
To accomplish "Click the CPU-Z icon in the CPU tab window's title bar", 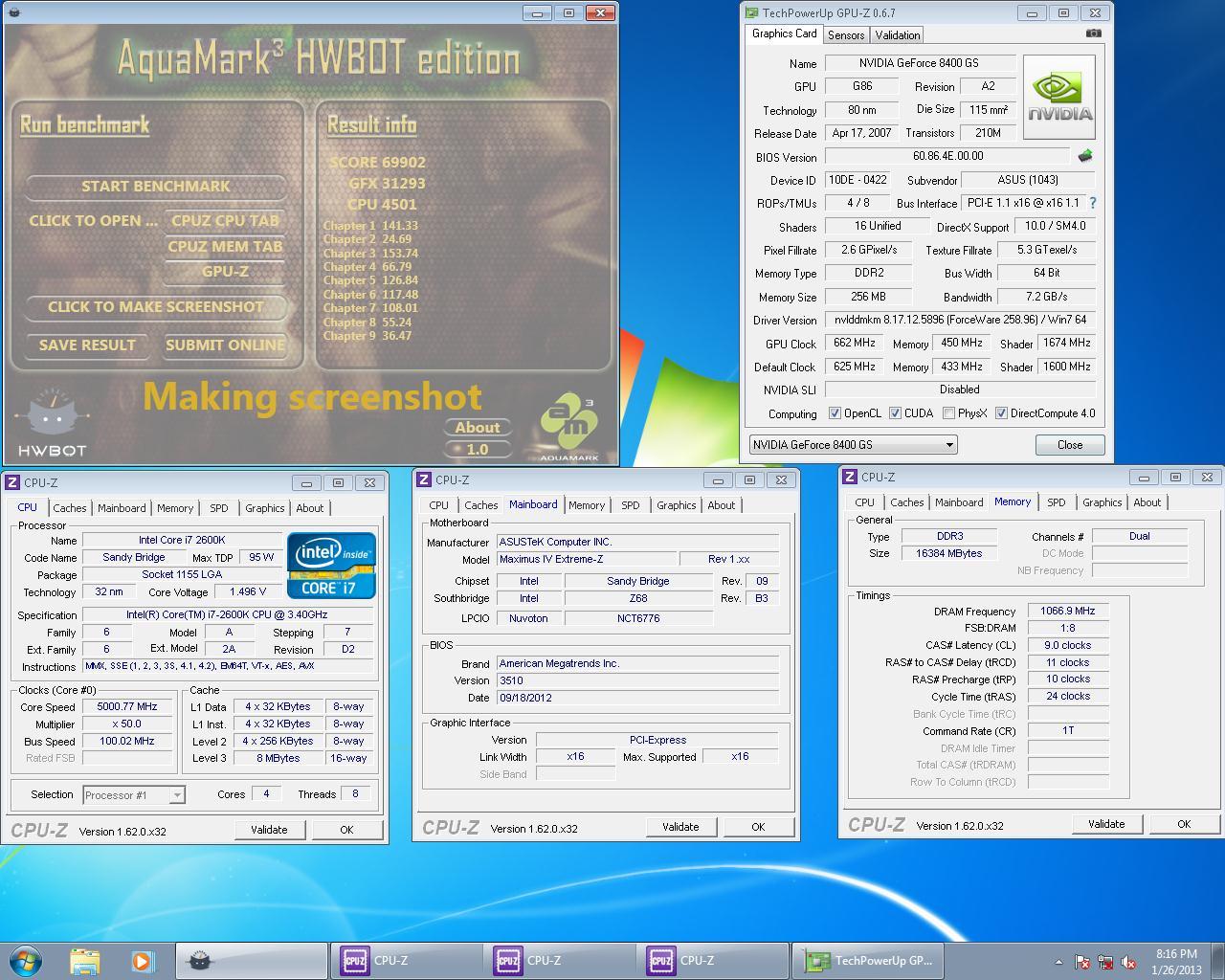I will click(x=12, y=482).
